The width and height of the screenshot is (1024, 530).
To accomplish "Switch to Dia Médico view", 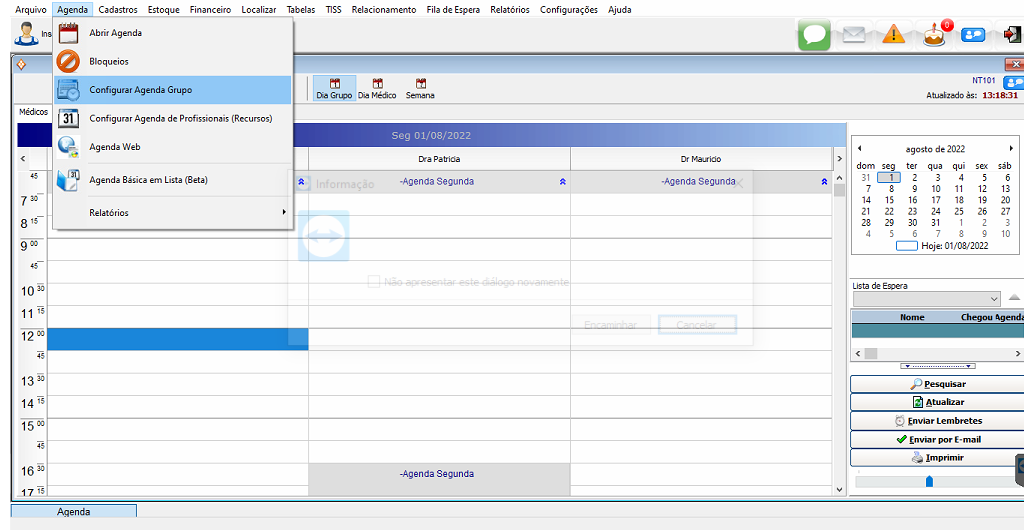I will pos(377,89).
